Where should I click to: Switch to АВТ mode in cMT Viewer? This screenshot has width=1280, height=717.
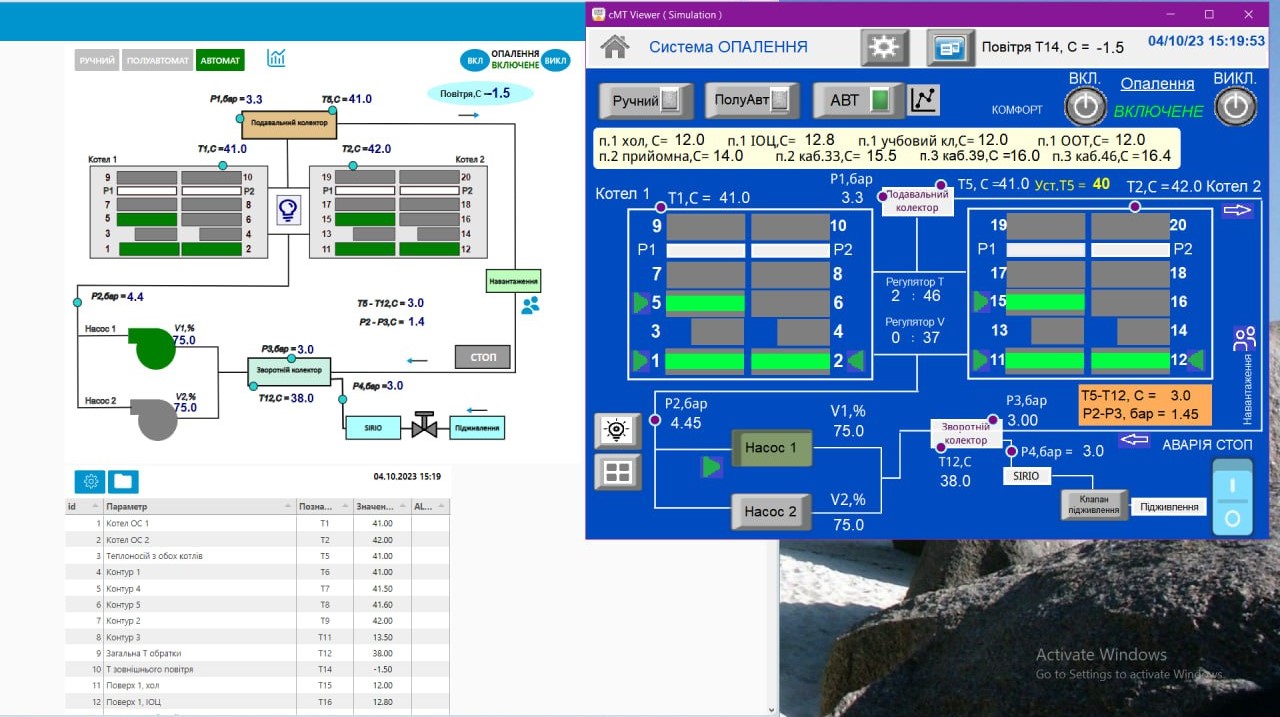point(858,101)
